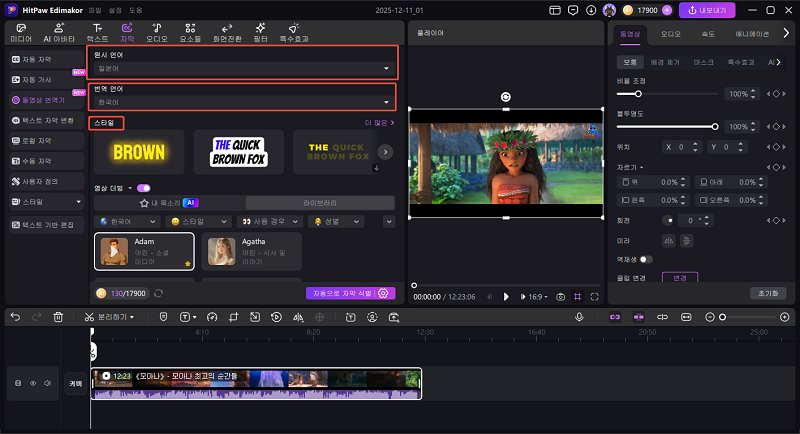This screenshot has width=800, height=434.
Task: Click the horizontal flip icon next to 미러
Action: click(x=669, y=241)
